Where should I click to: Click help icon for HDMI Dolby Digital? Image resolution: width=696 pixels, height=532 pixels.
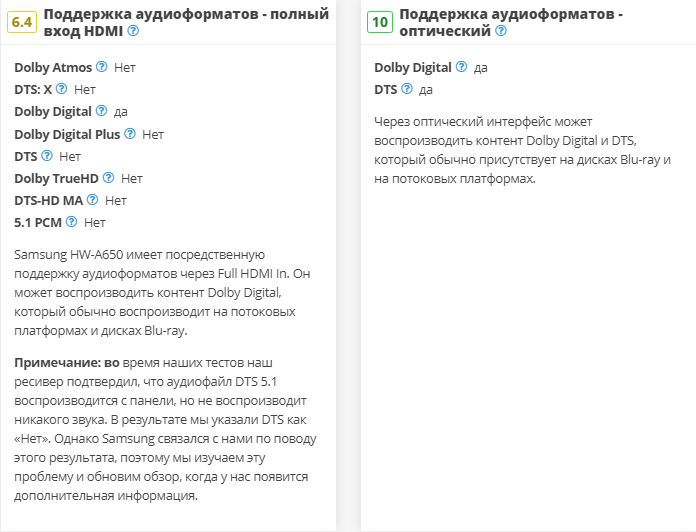102,111
